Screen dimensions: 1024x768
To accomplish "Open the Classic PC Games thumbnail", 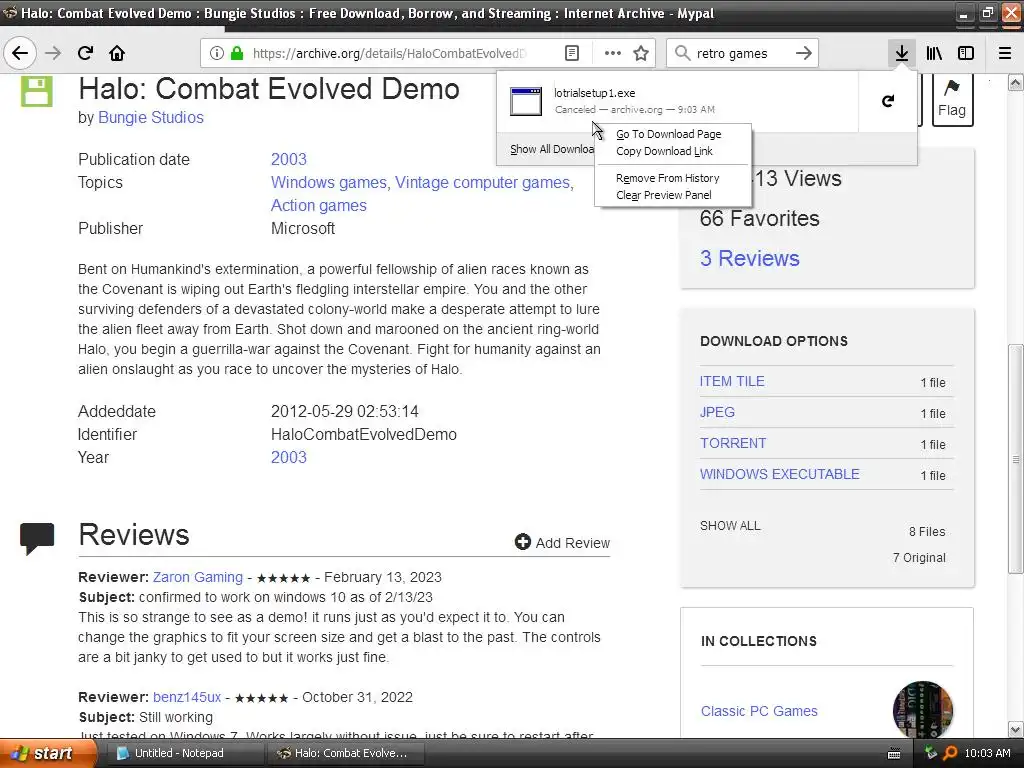I will [x=923, y=710].
